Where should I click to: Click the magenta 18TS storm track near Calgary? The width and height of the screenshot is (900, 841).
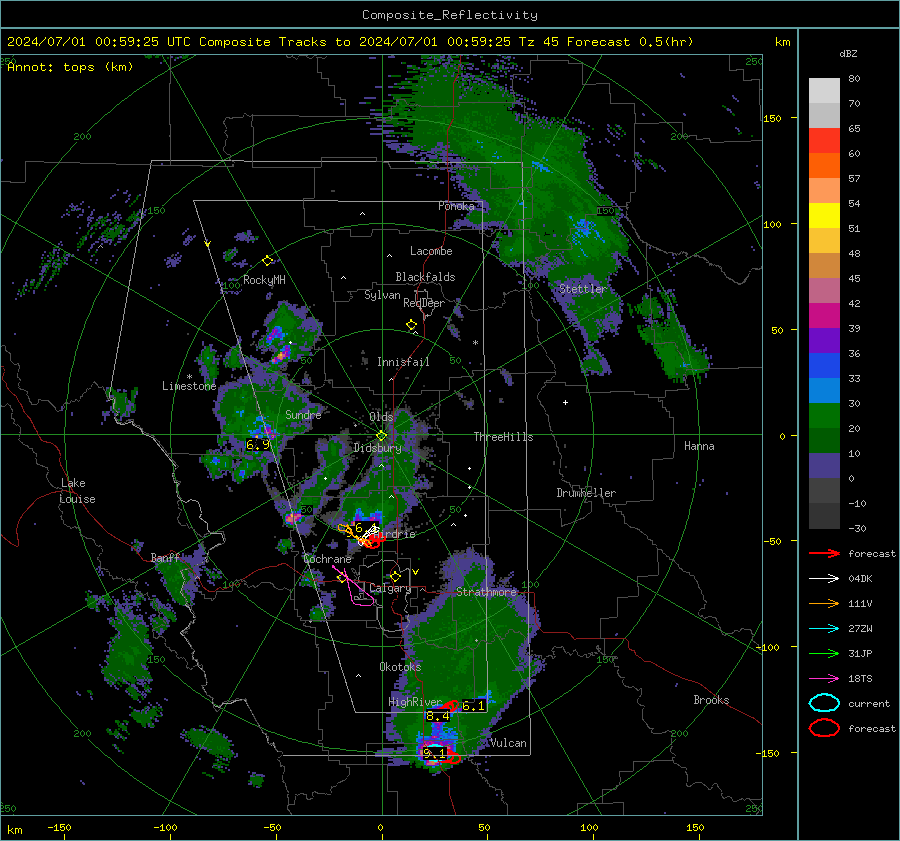point(357,588)
